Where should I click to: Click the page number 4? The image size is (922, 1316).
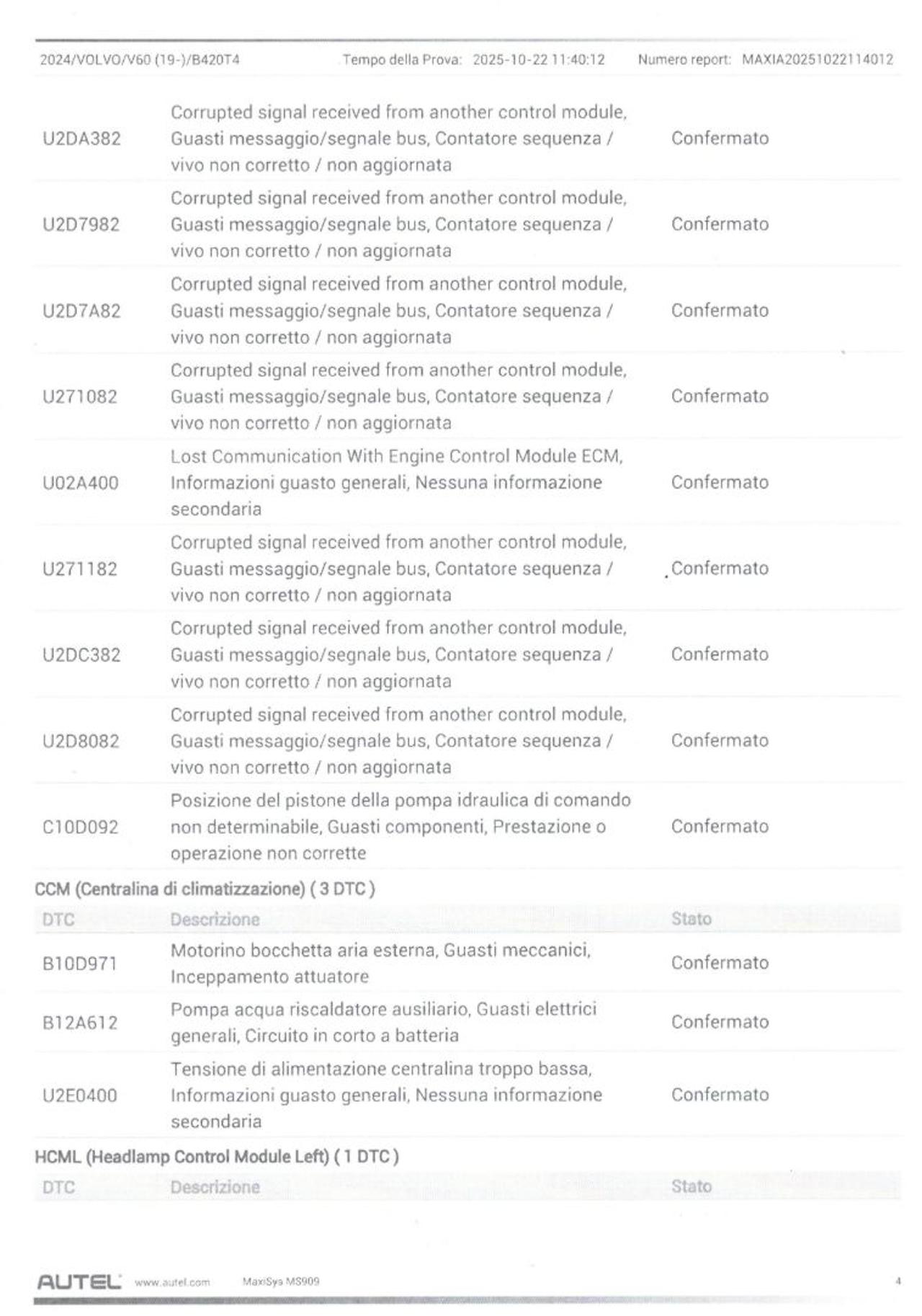click(898, 1281)
